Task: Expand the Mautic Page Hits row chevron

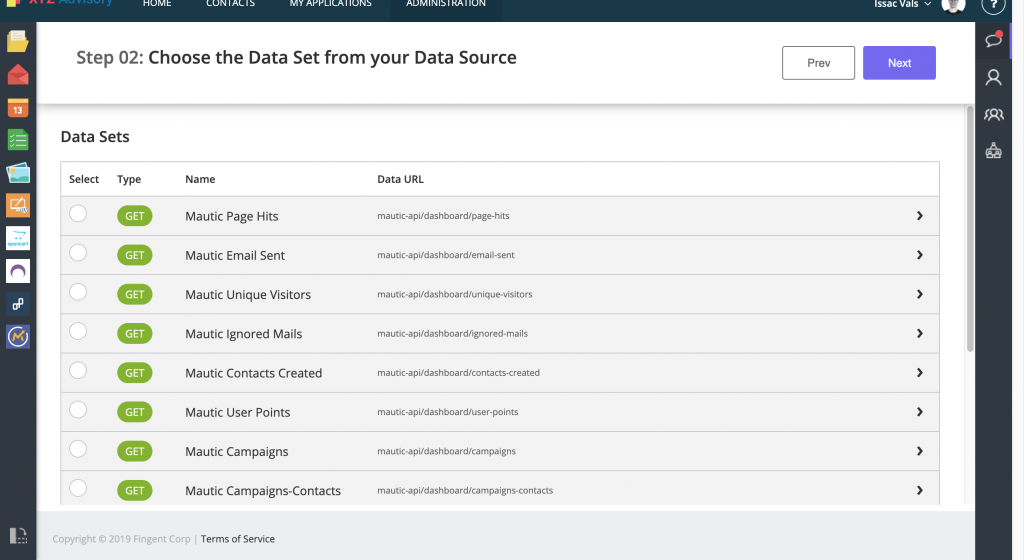Action: pos(920,215)
